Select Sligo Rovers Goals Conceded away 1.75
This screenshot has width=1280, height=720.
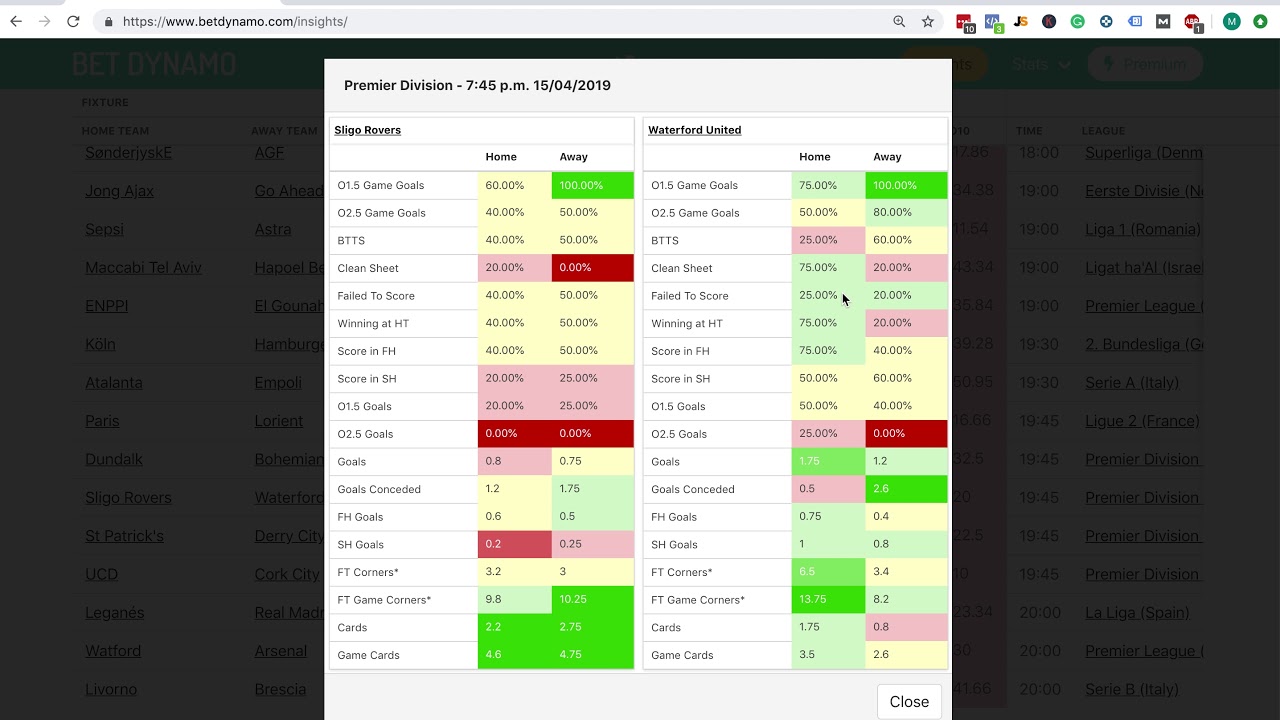(x=592, y=489)
